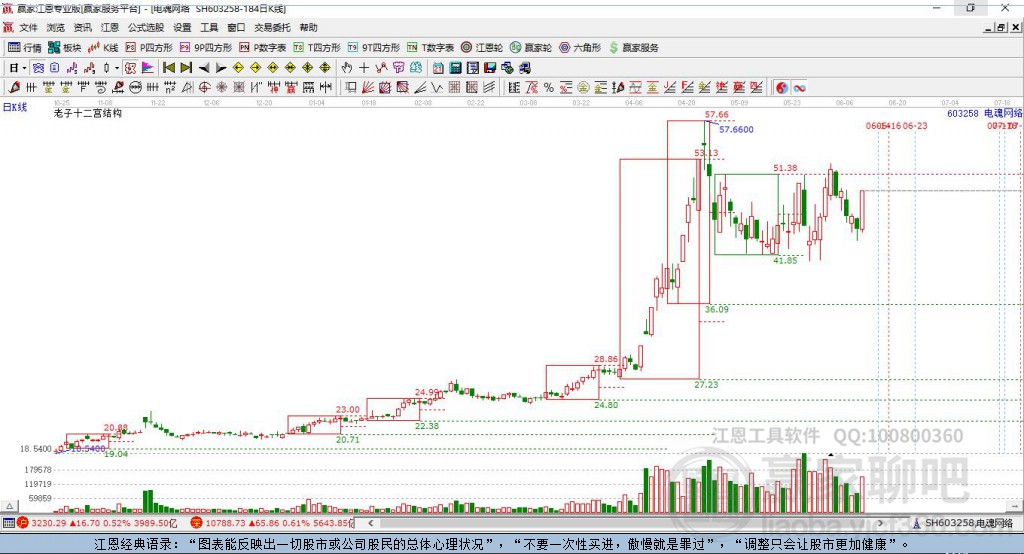Open the 9T四方形 tool
This screenshot has height=554, width=1024.
coord(374,48)
